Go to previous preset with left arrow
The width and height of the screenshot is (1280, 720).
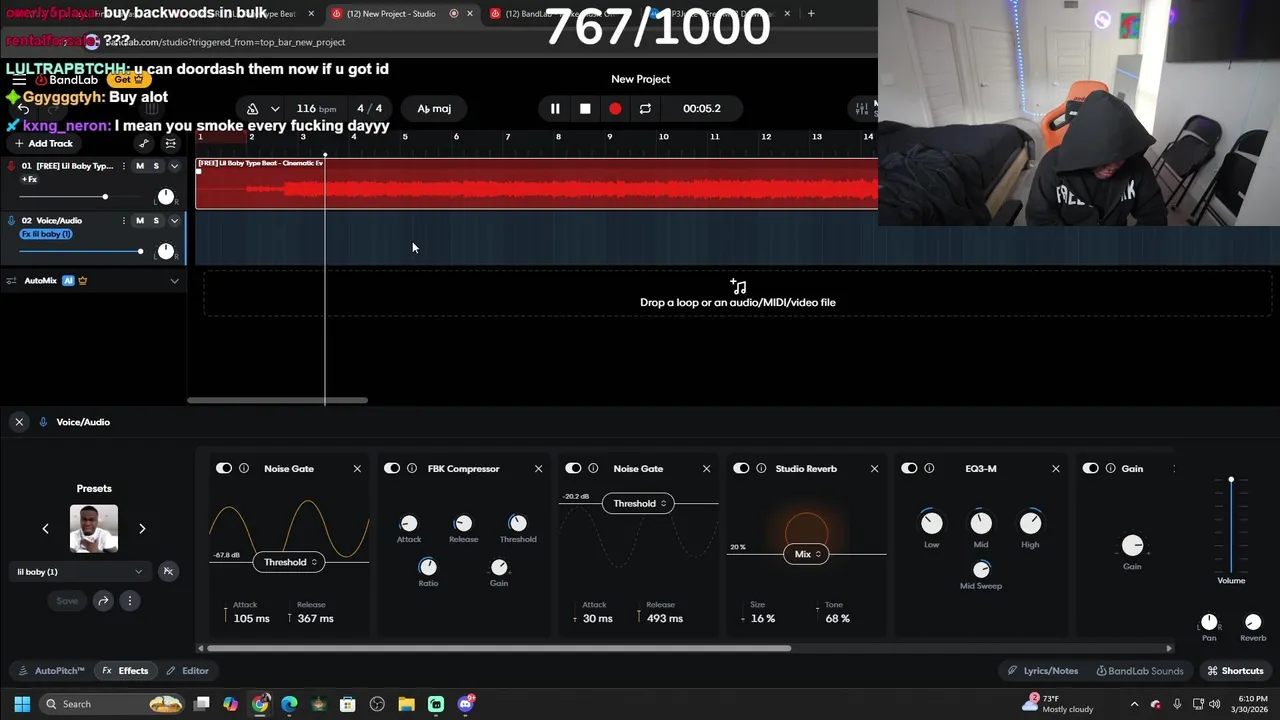click(45, 528)
